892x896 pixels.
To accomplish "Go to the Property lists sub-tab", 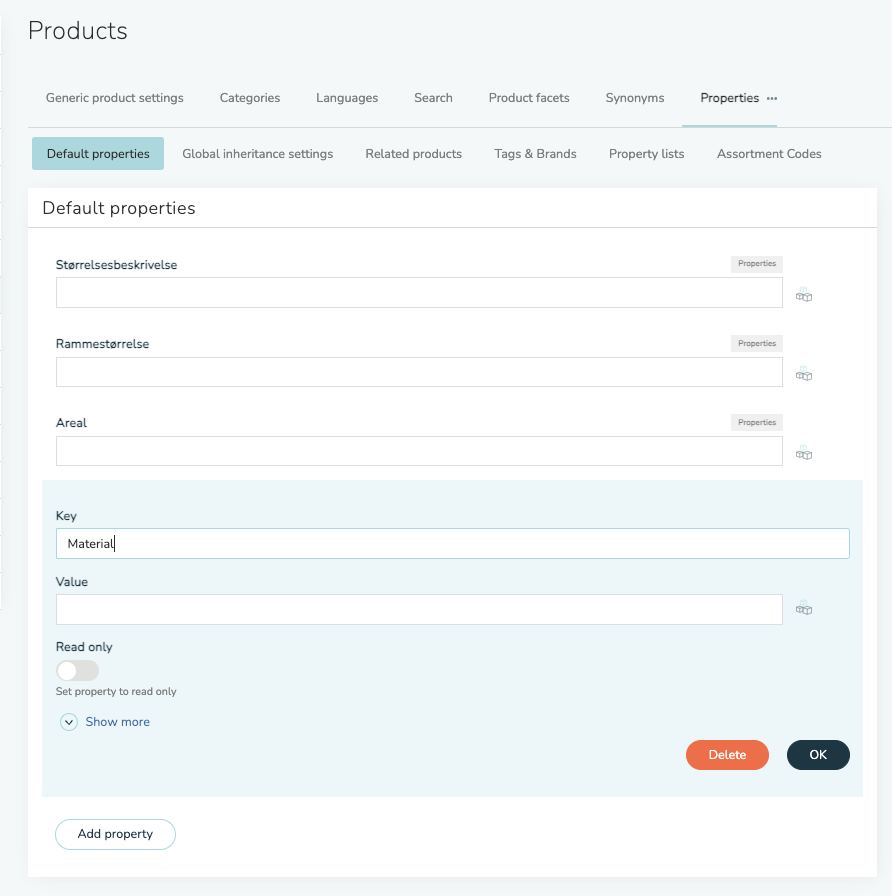I will coord(646,154).
